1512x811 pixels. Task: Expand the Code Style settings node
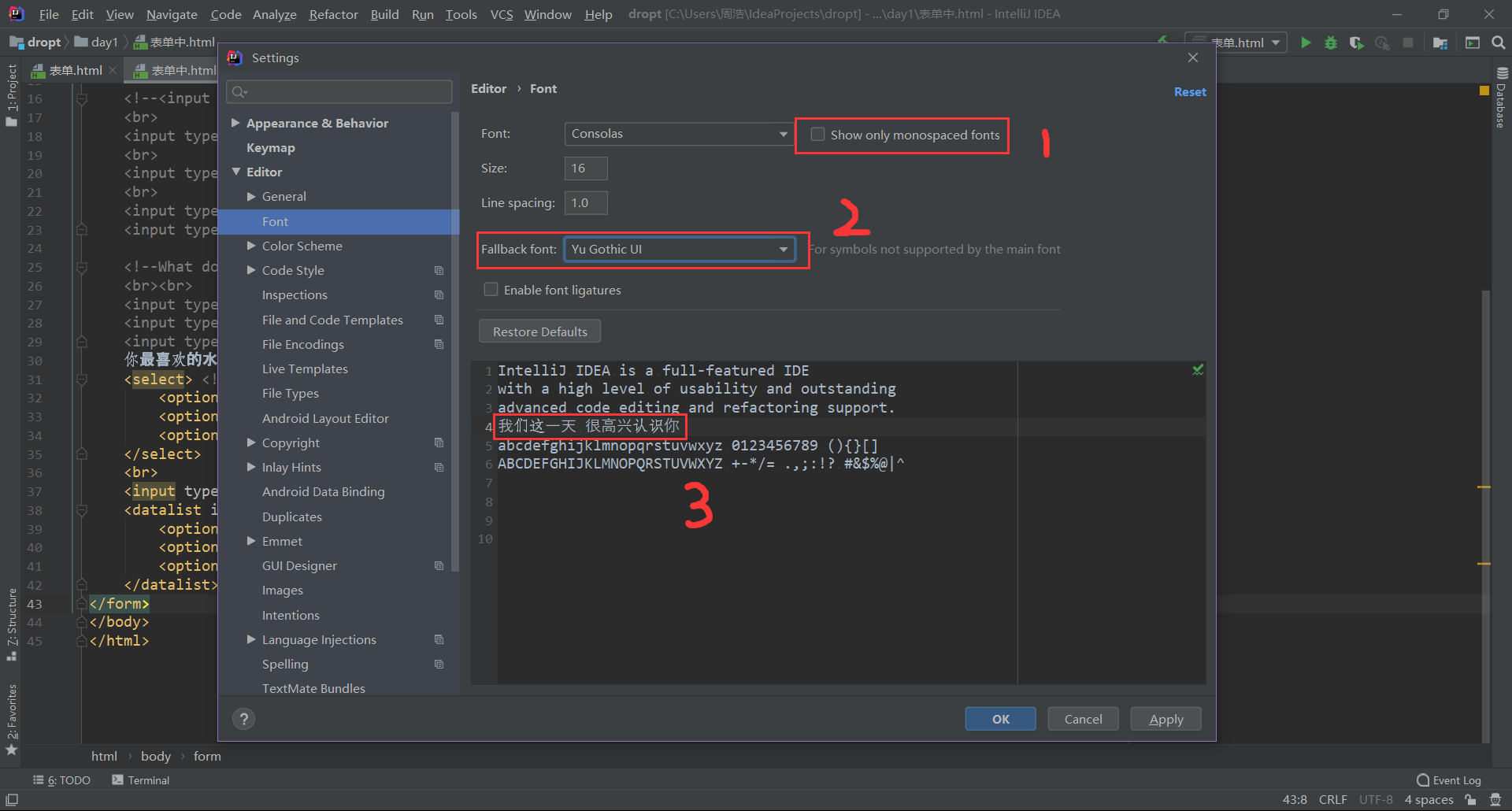[251, 270]
